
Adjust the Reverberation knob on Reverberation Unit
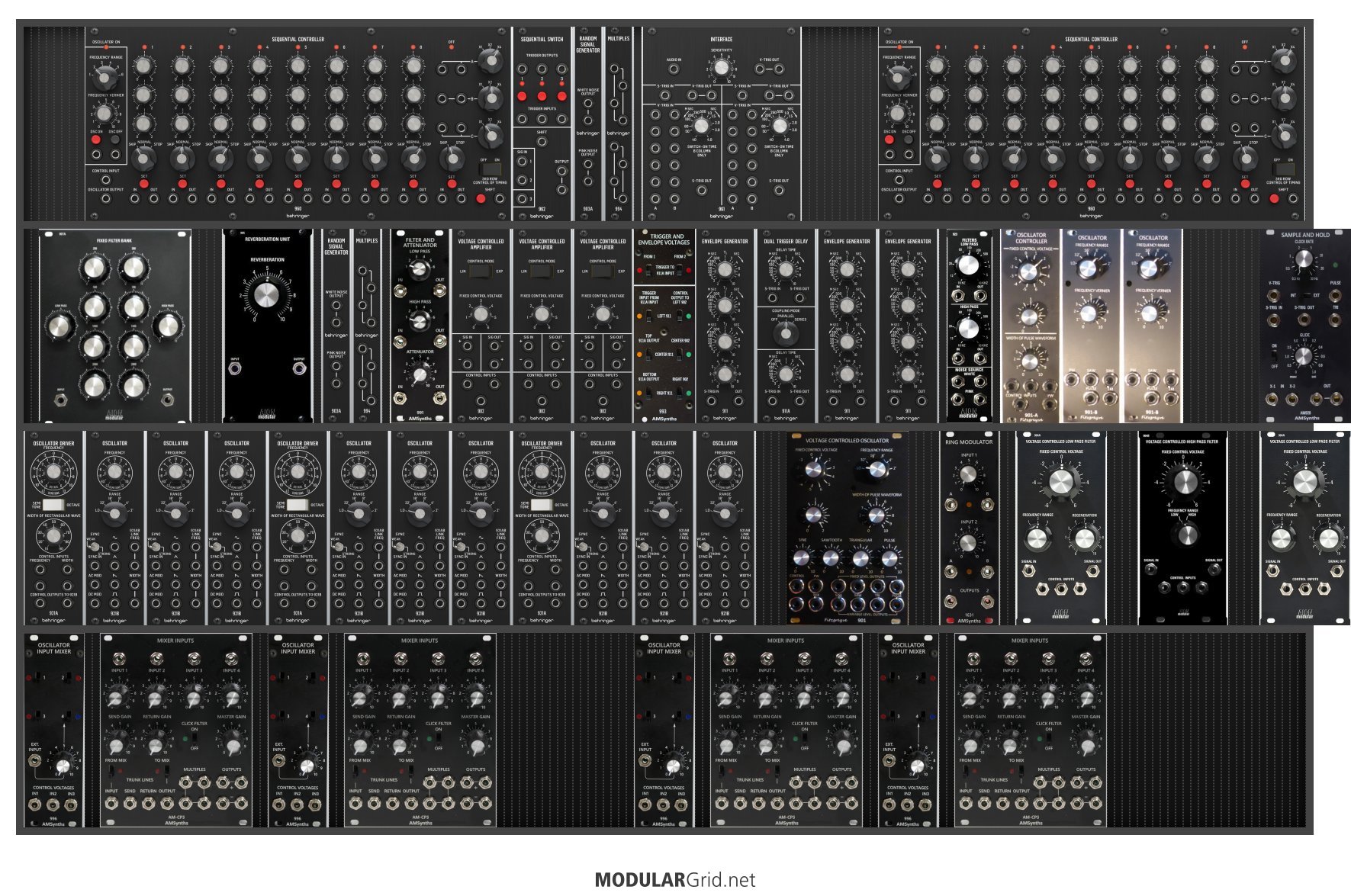(267, 294)
